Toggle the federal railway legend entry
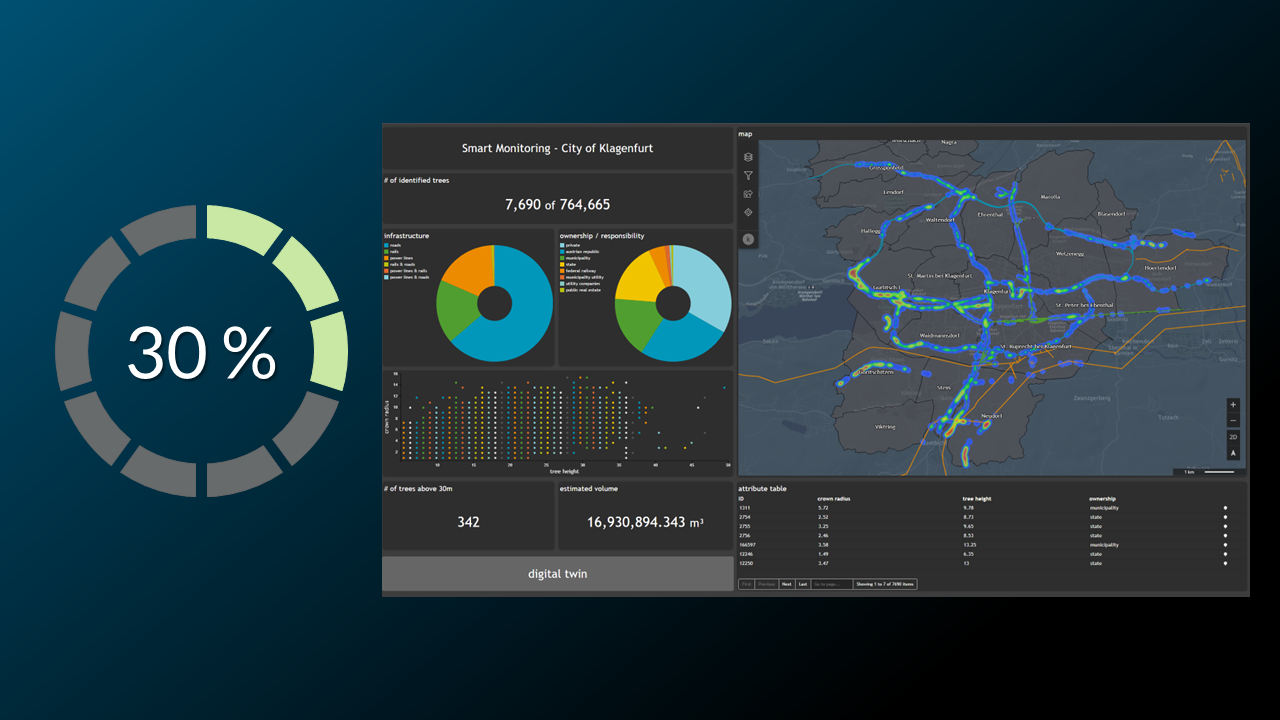The image size is (1280, 720). (578, 271)
